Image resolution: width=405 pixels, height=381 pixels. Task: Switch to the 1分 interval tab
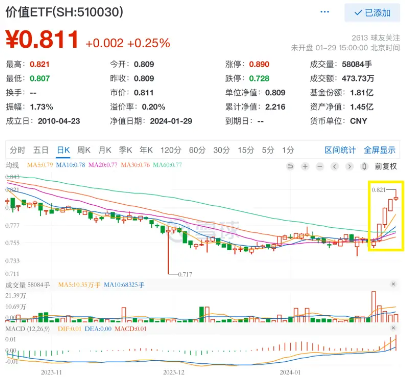tap(288, 150)
